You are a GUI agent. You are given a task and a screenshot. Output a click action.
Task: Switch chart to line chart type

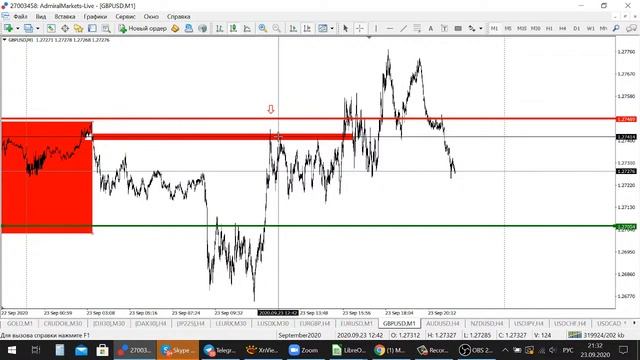tap(247, 28)
